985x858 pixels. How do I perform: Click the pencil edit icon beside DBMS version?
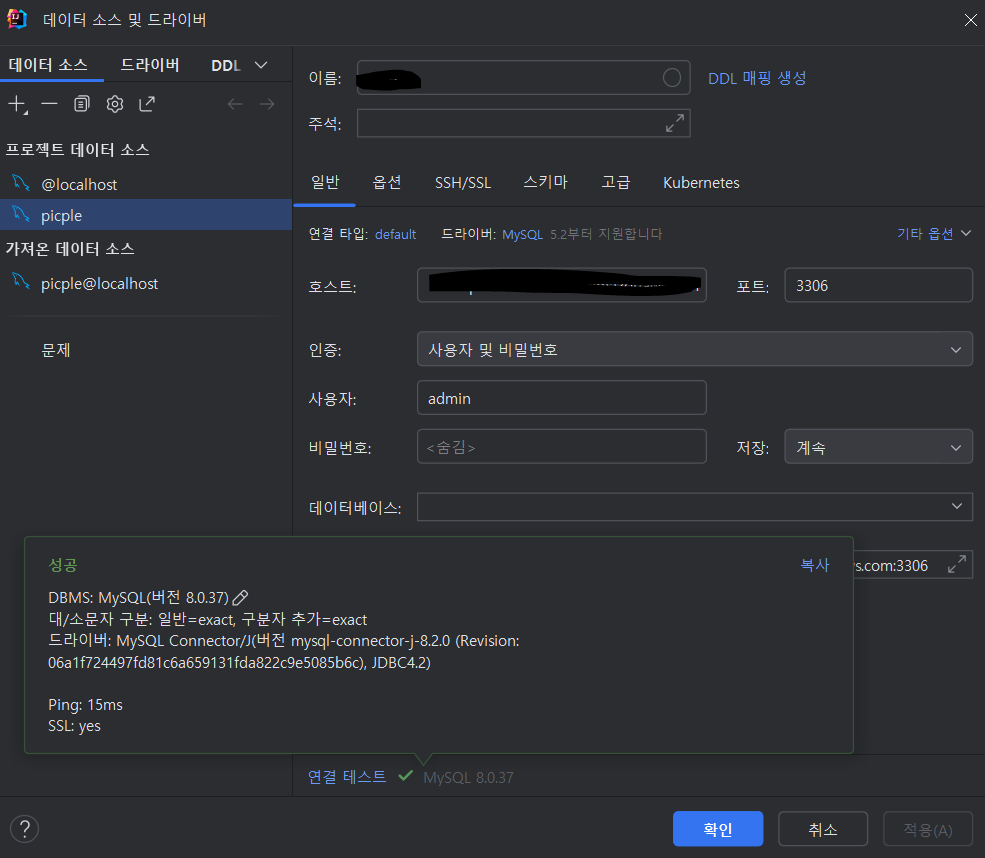click(240, 597)
